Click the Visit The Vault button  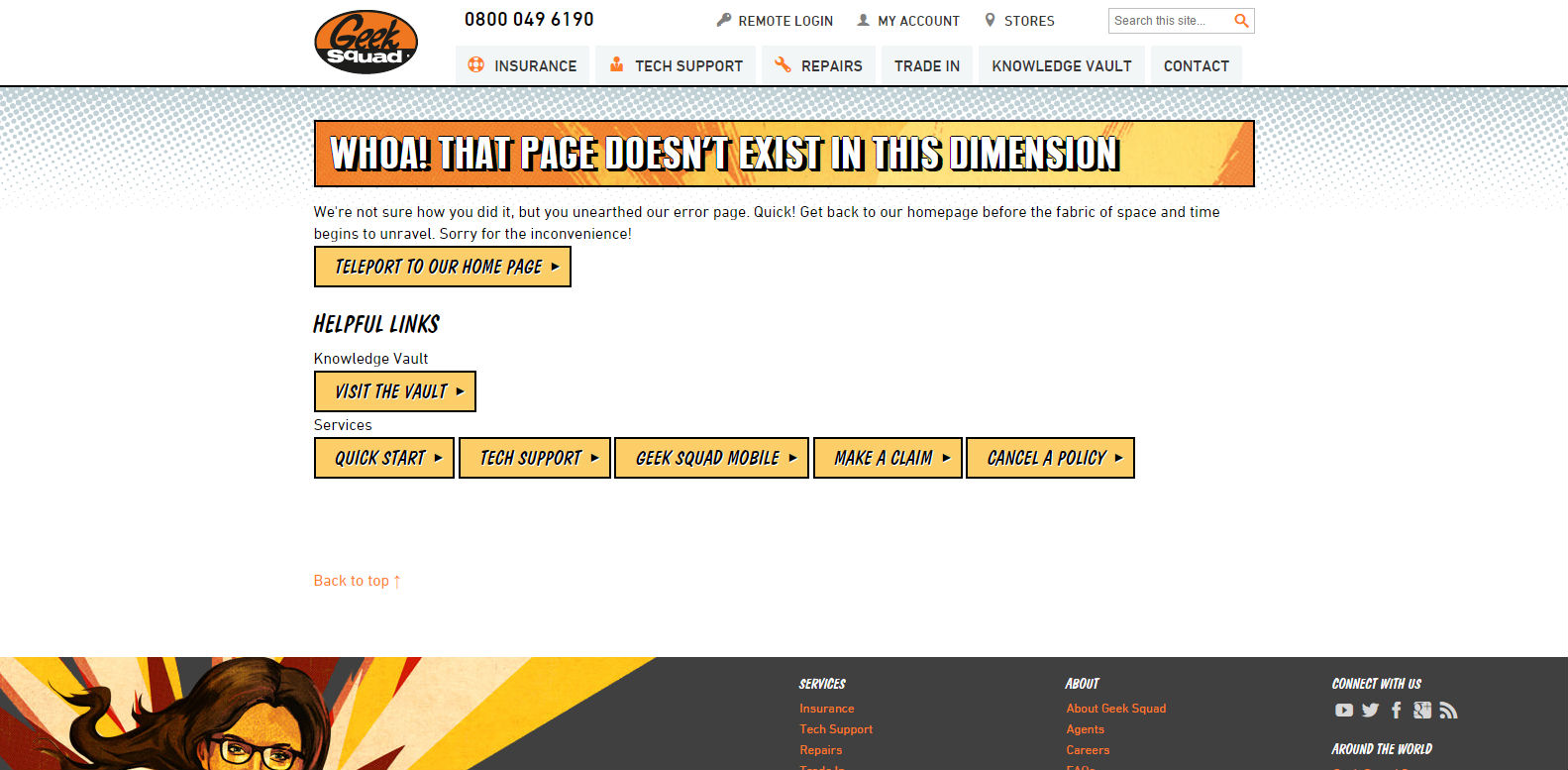[x=395, y=391]
